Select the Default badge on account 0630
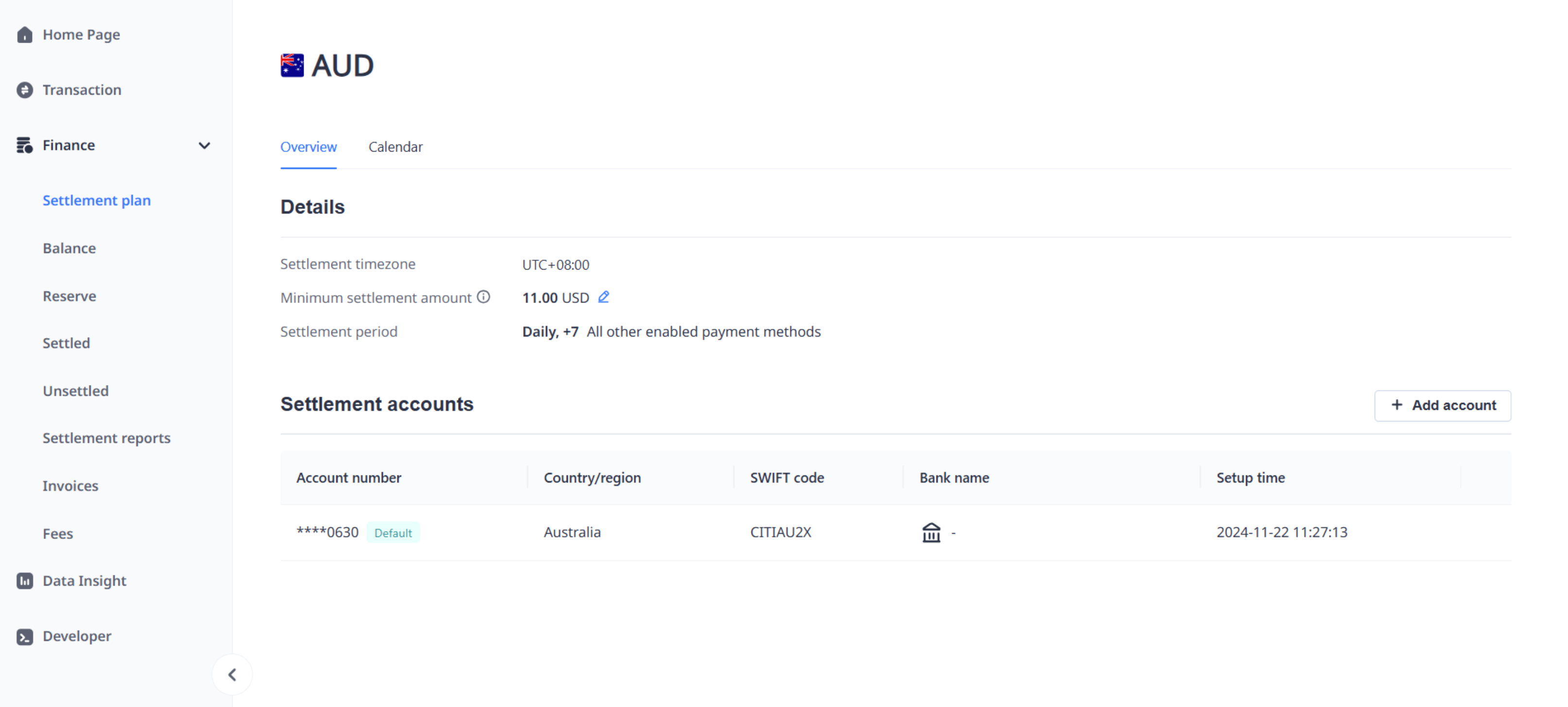The width and height of the screenshot is (1568, 707). [393, 532]
